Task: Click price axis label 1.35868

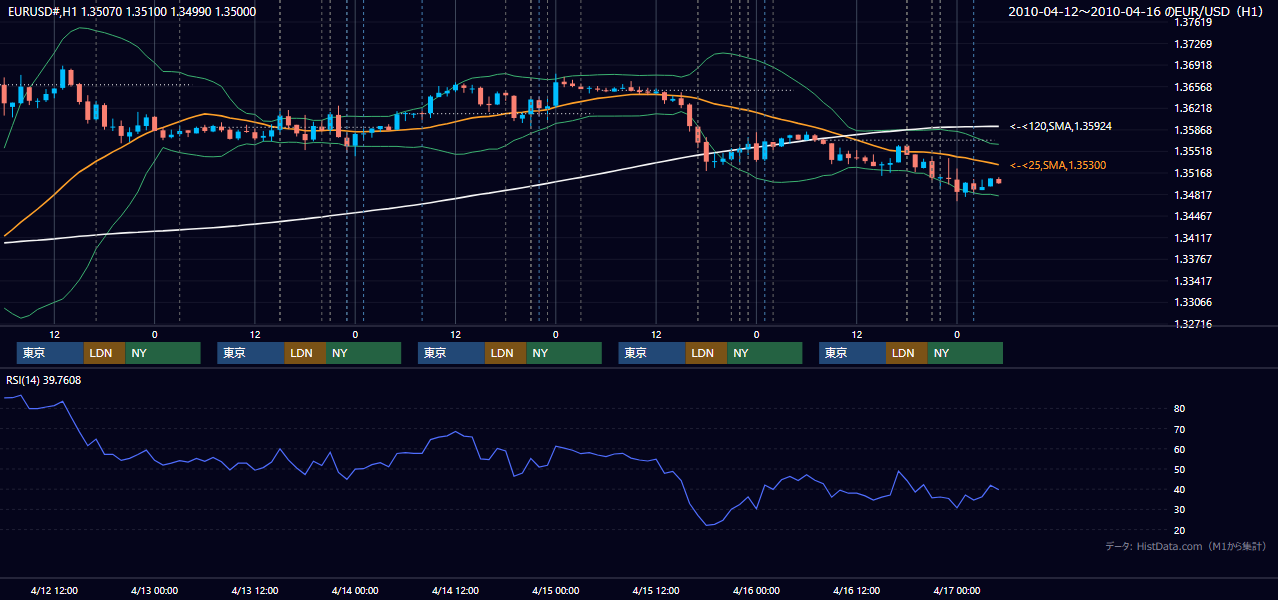Action: coord(1193,130)
